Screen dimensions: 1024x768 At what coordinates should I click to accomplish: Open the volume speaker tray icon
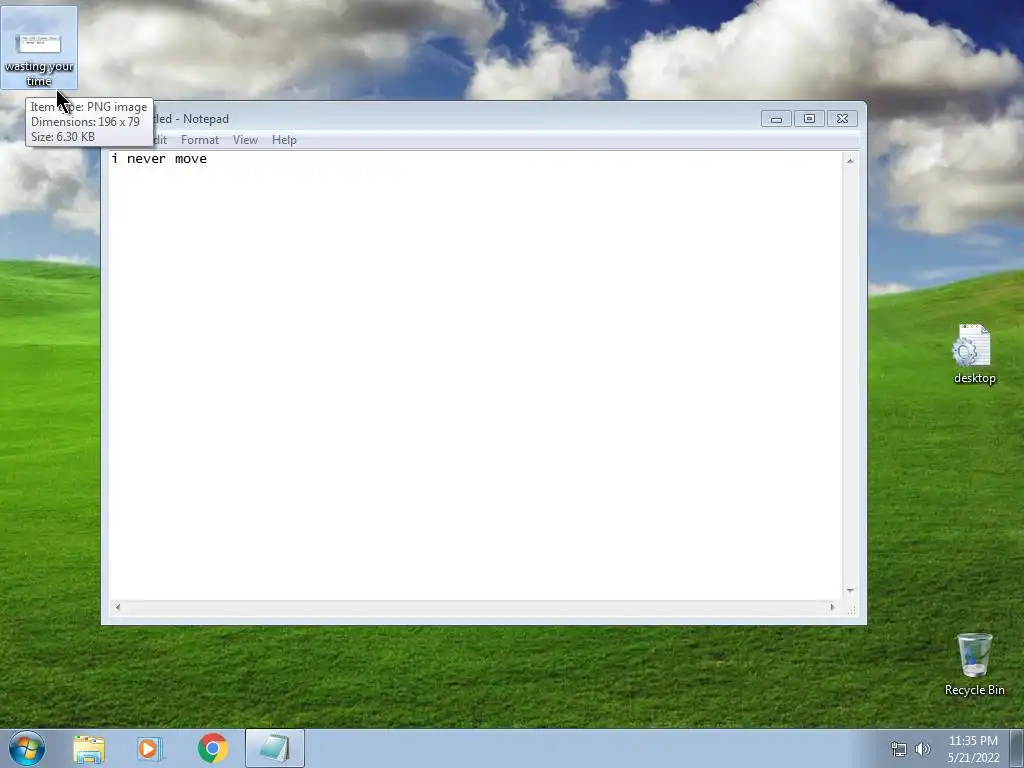point(923,749)
